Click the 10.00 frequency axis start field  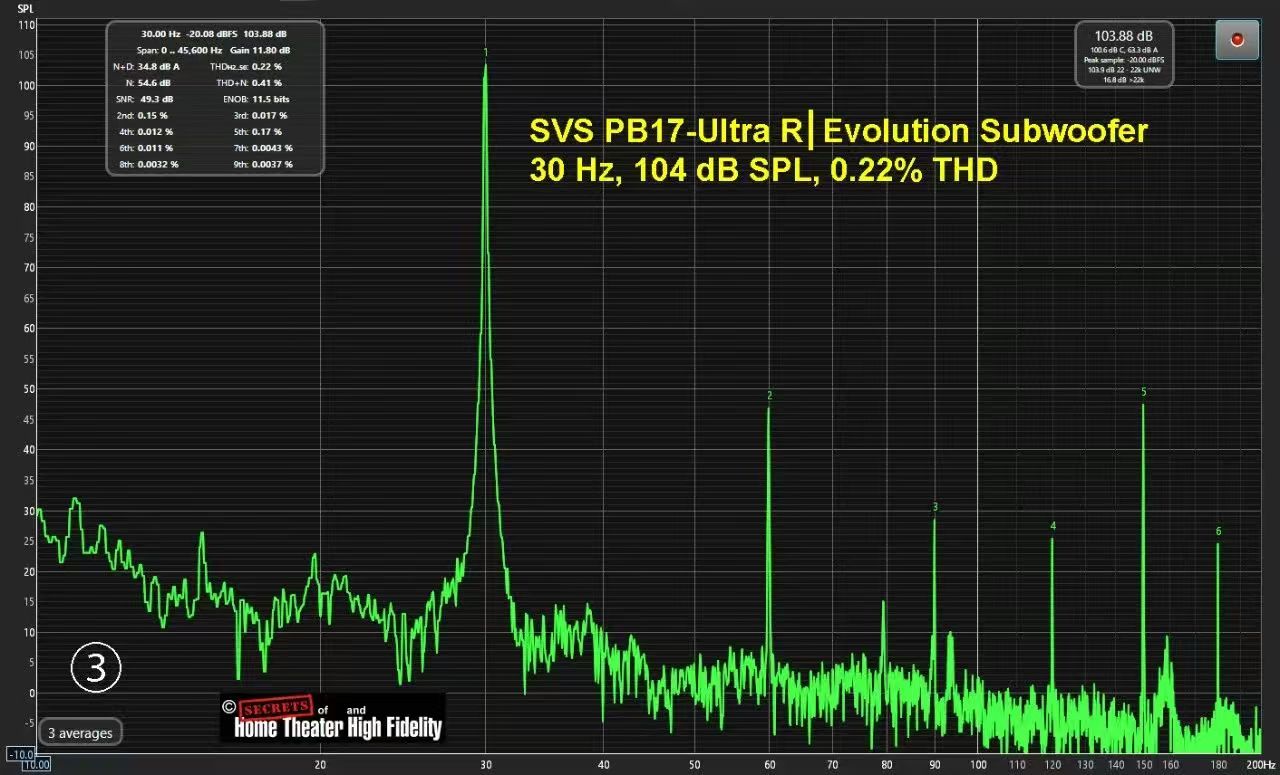click(36, 765)
